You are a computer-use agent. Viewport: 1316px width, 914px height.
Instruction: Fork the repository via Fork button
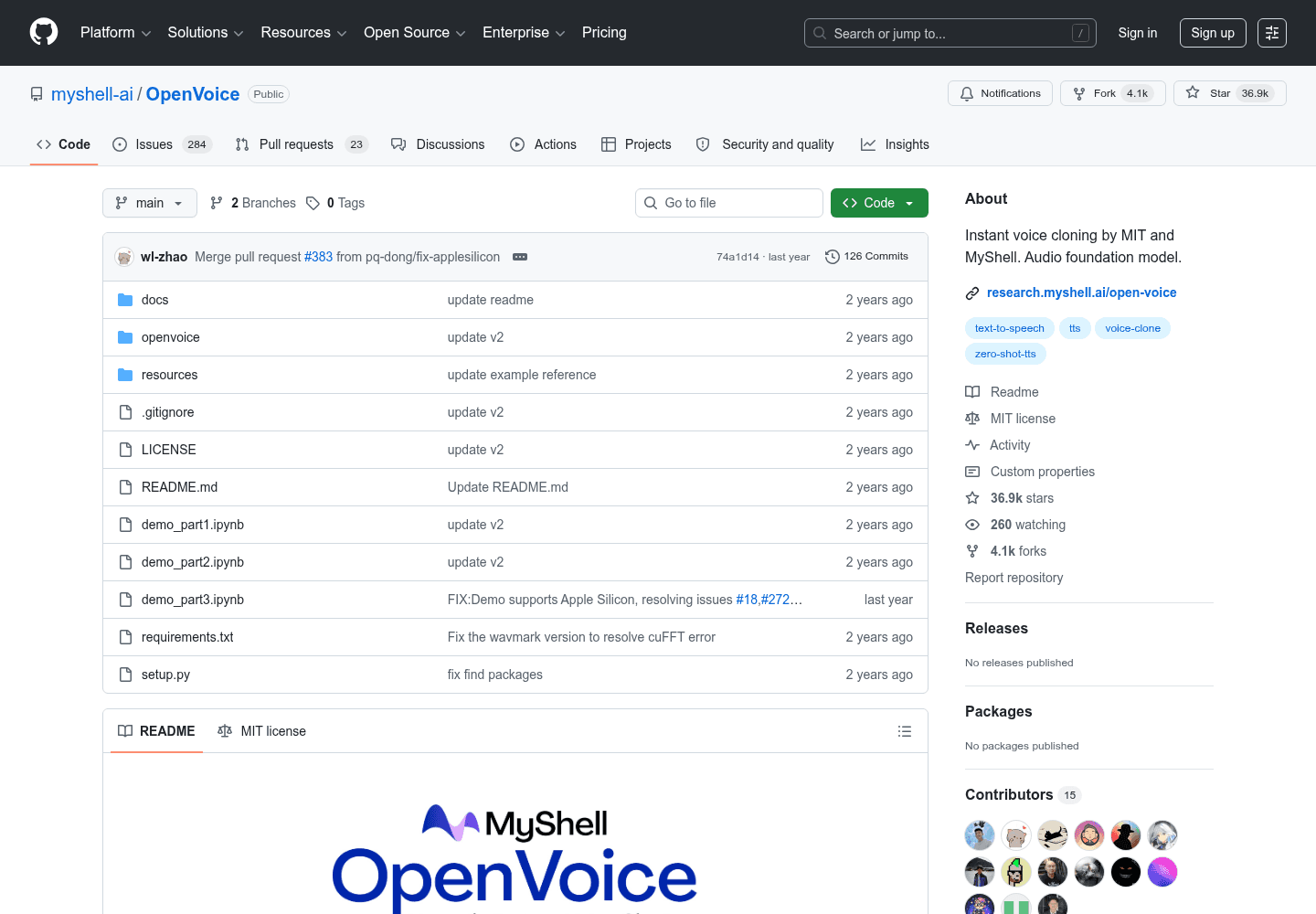(x=1113, y=93)
